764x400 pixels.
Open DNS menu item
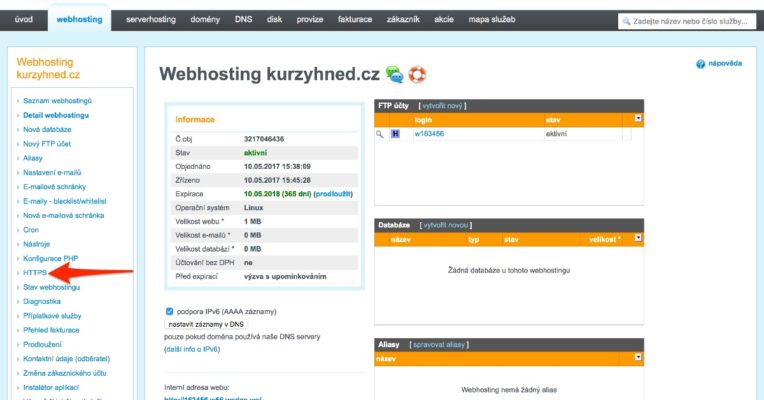tap(243, 19)
